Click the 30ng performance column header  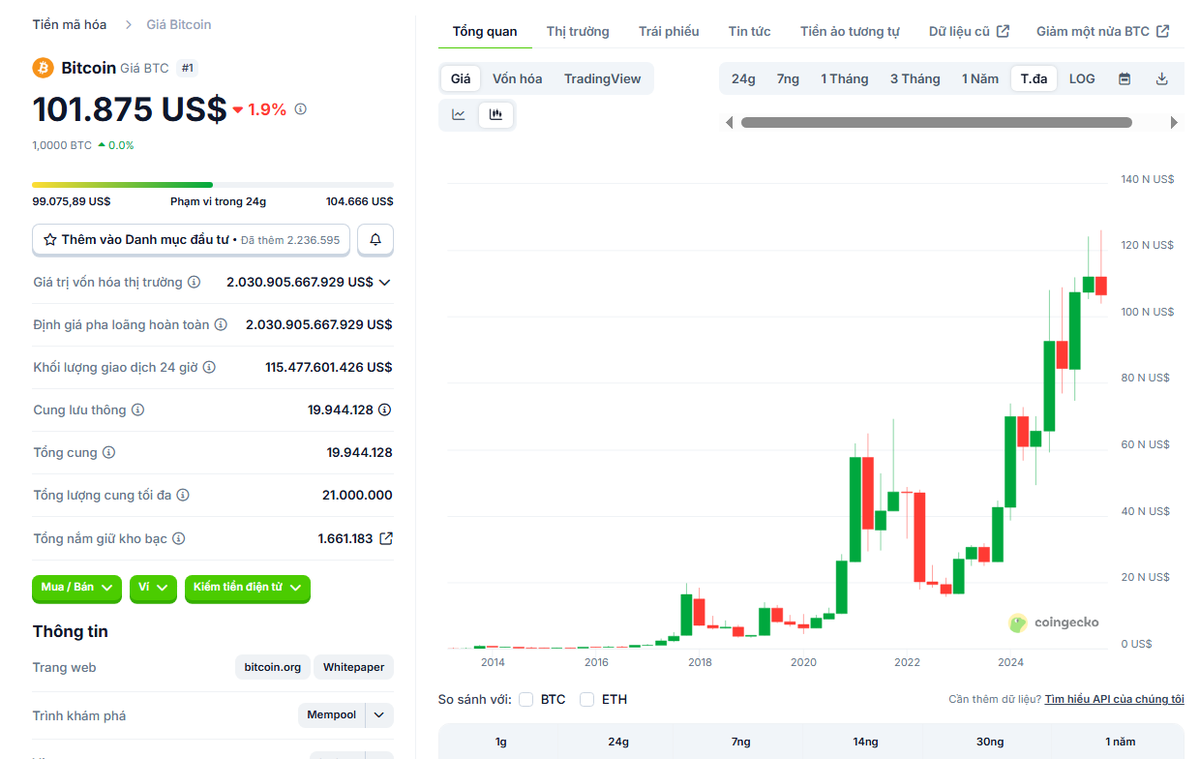(x=990, y=742)
